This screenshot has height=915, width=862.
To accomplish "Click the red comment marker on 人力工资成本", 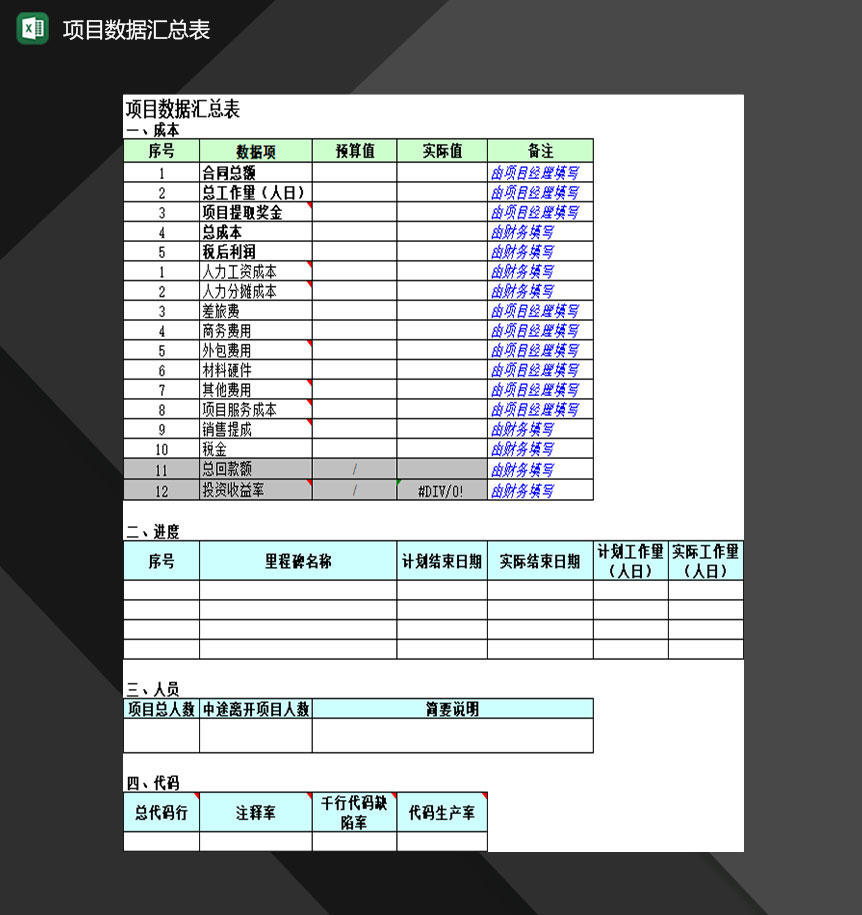I will coord(309,265).
